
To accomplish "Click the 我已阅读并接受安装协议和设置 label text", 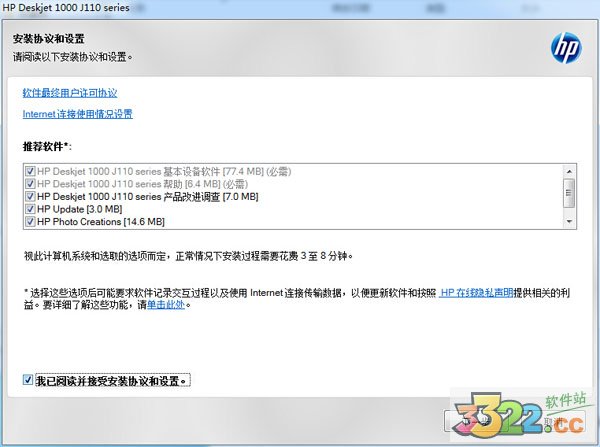I will [112, 380].
